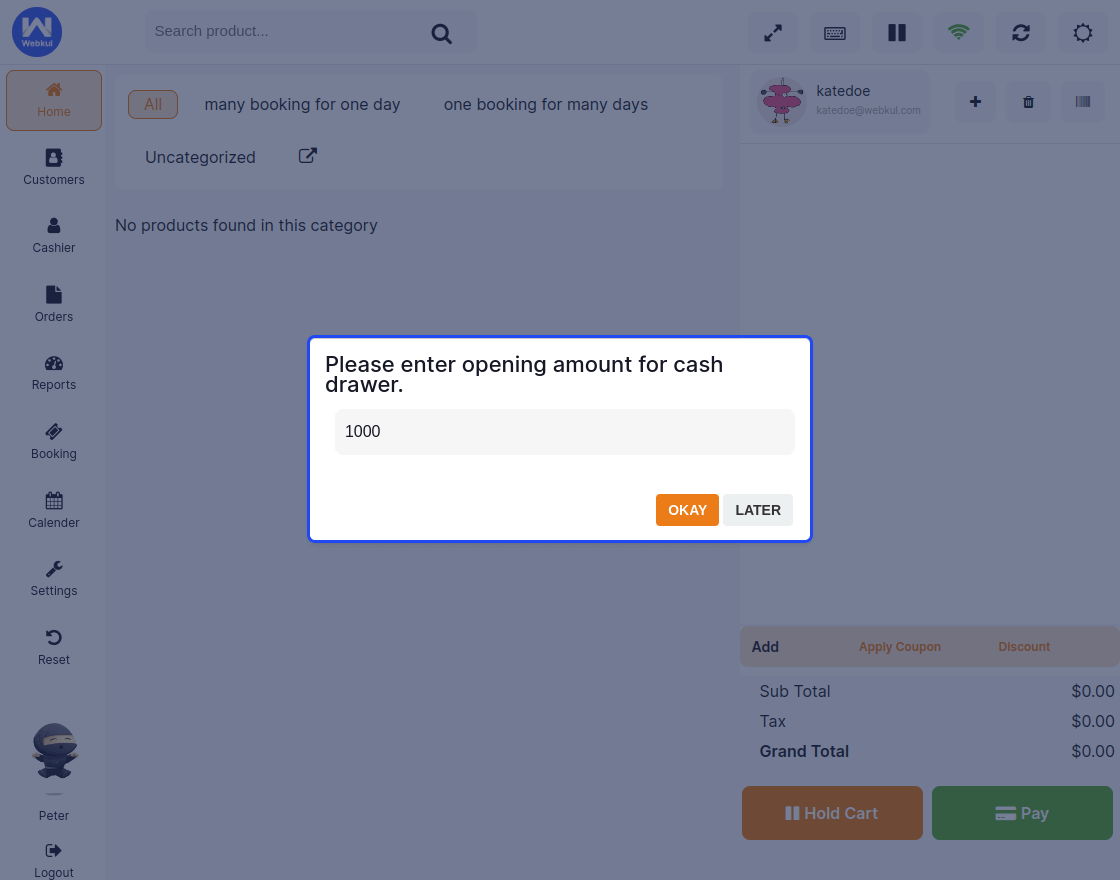Screen dimensions: 1120x880
Task: Choose LATER in cash drawer dialog
Action: click(x=758, y=510)
